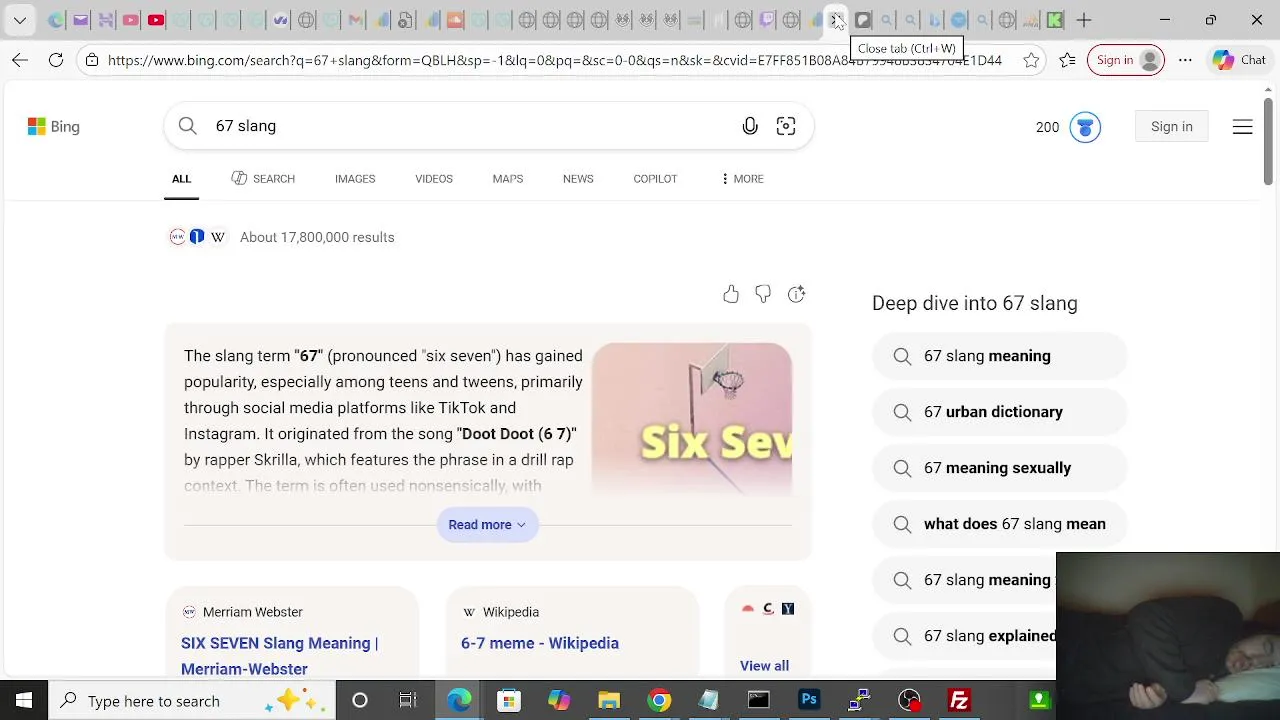Click About 17,800,000 results text
This screenshot has width=1280, height=720.
[x=317, y=237]
